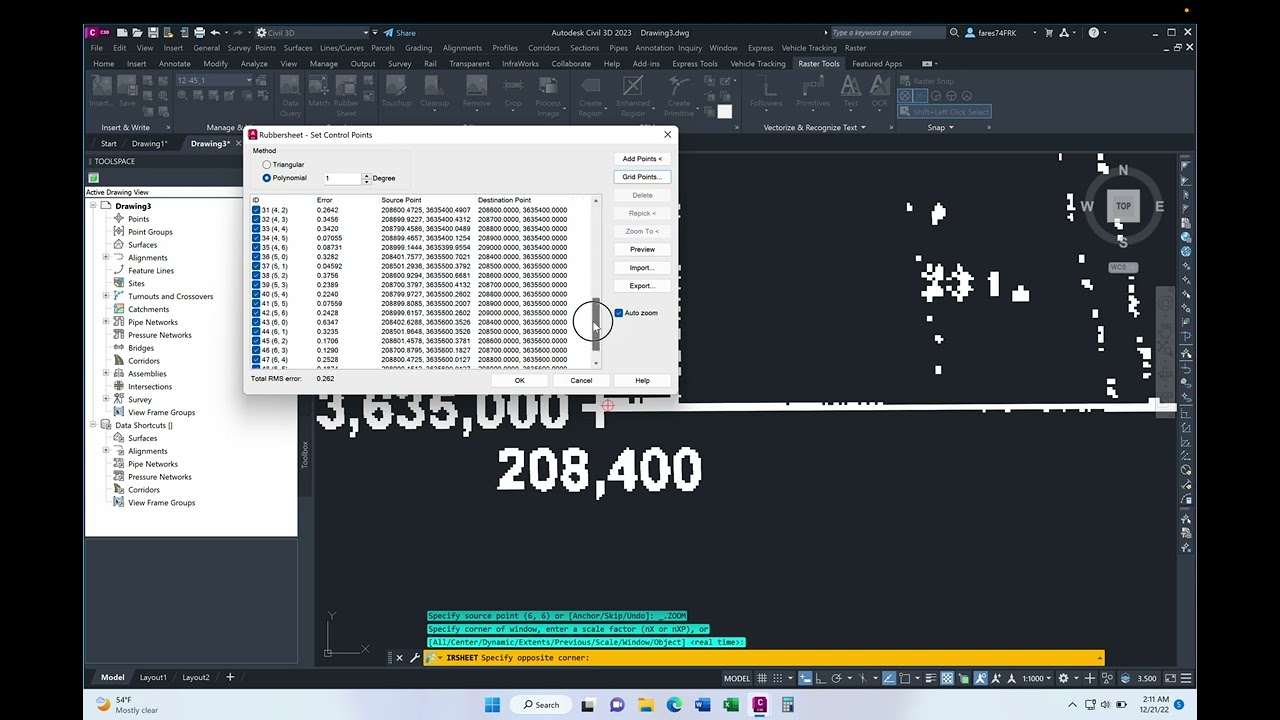Open the Corridors menu
This screenshot has height=720, width=1280.
pos(544,48)
